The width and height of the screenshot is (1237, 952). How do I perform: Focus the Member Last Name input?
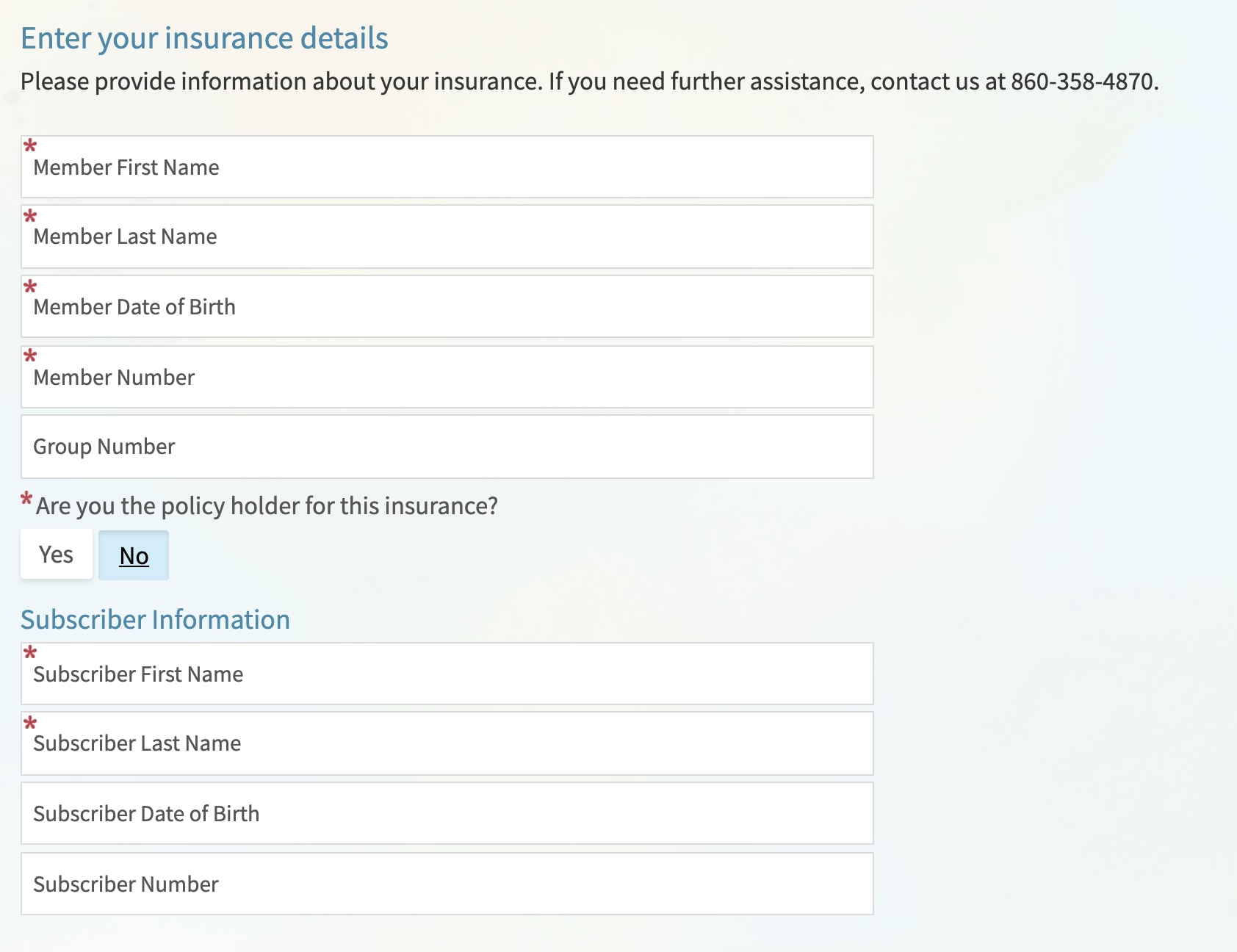tap(447, 237)
